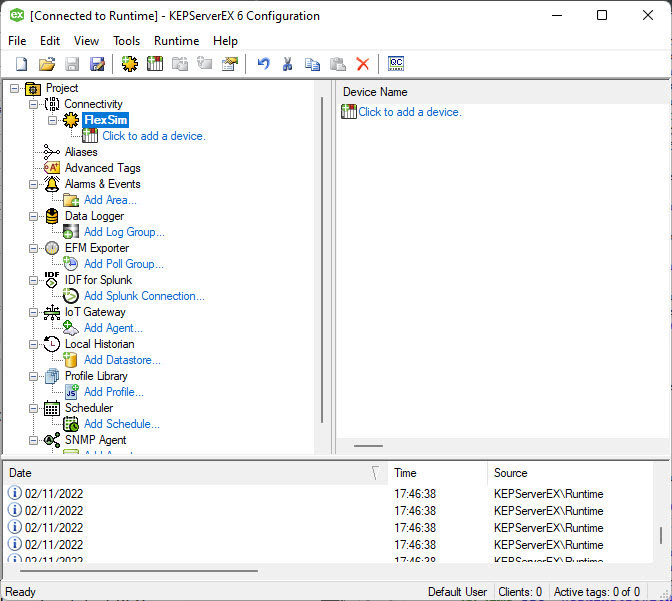This screenshot has height=601, width=672.
Task: Click the Save As toolbar icon
Action: pos(97,64)
